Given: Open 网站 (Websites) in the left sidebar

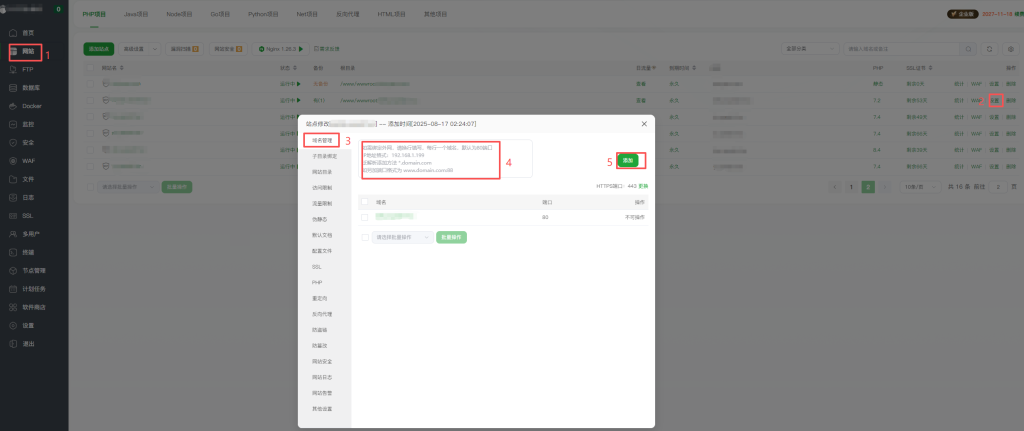Looking at the screenshot, I should (27, 50).
